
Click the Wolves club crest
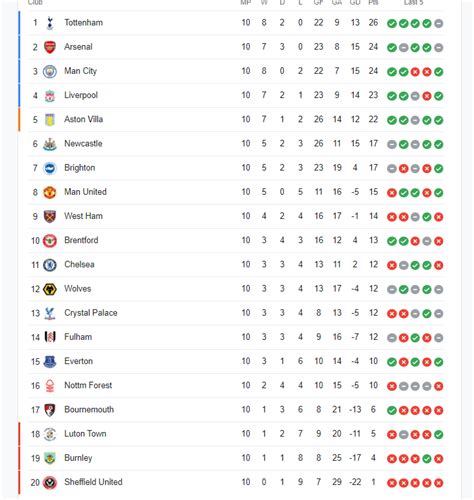coord(50,289)
